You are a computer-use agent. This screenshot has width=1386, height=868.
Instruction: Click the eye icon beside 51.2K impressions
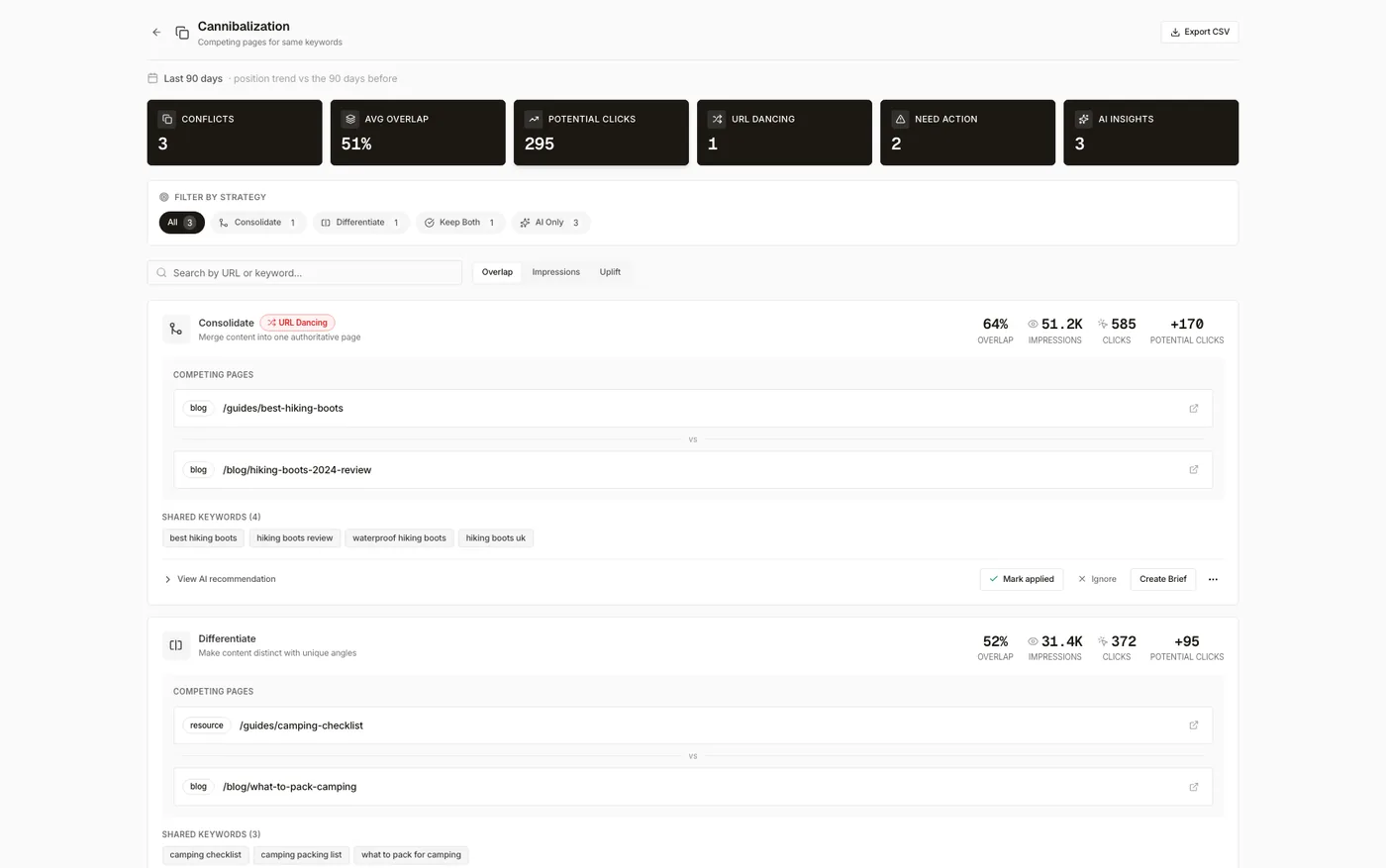(1033, 324)
